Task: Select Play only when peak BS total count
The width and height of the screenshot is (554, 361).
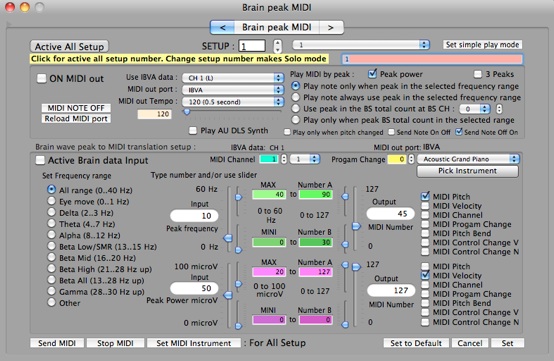Action: click(296, 120)
